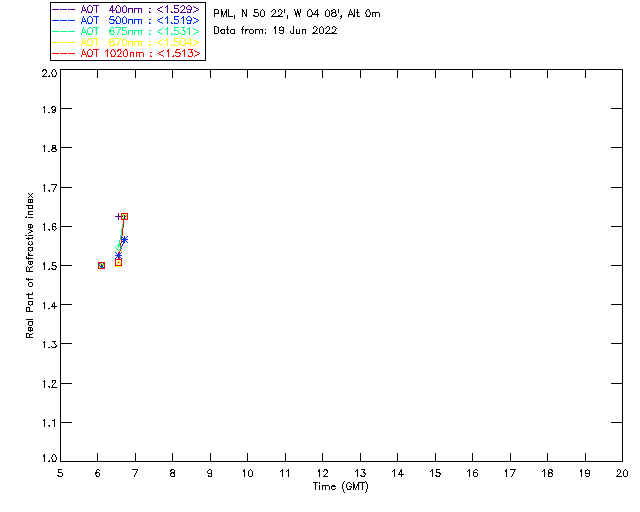
Task: Click x-axis tick label 12
Action: coord(322,473)
